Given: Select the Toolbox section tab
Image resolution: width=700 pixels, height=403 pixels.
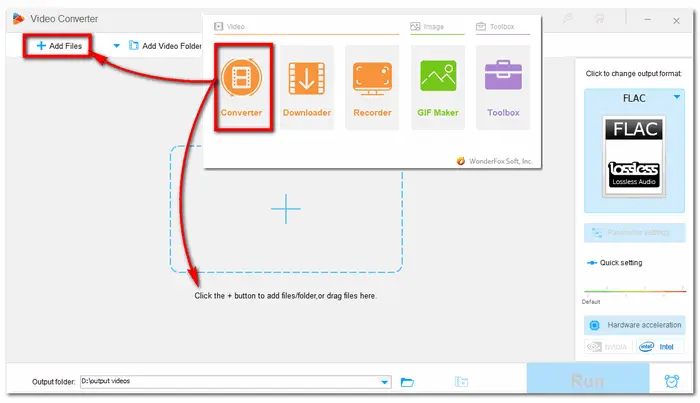Looking at the screenshot, I should [495, 27].
